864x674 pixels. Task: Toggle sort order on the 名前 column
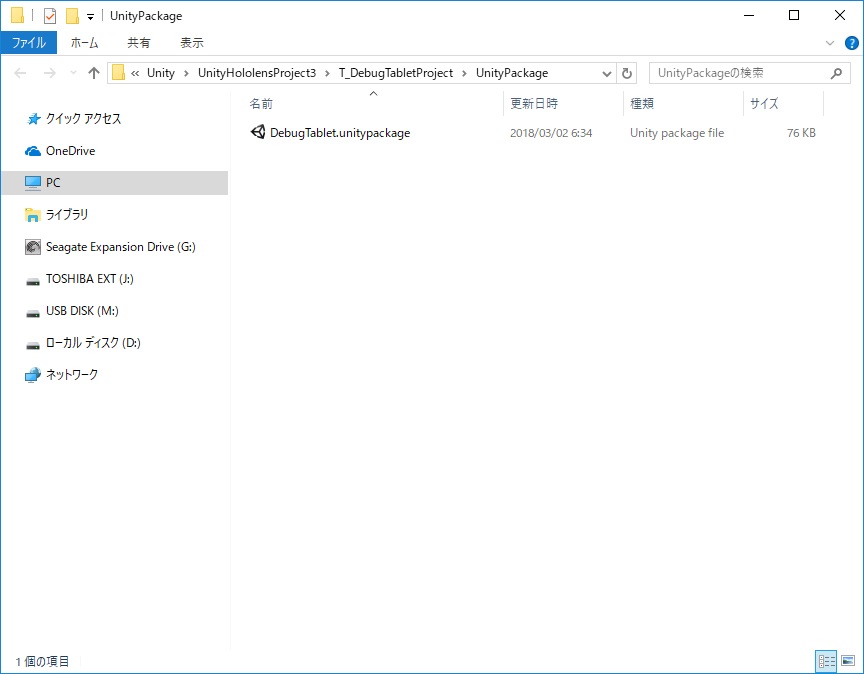coord(261,103)
